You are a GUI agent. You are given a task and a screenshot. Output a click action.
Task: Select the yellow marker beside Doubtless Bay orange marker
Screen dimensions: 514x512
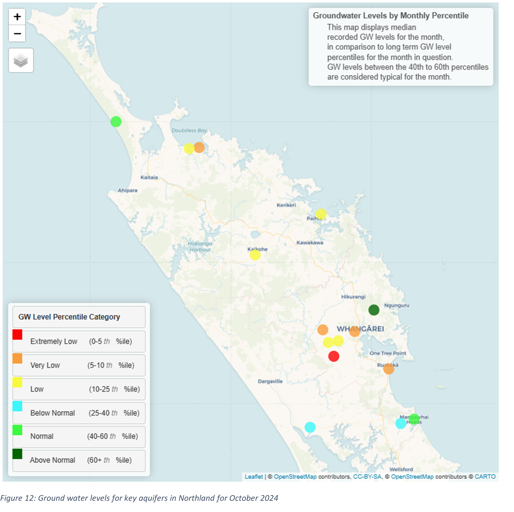189,149
